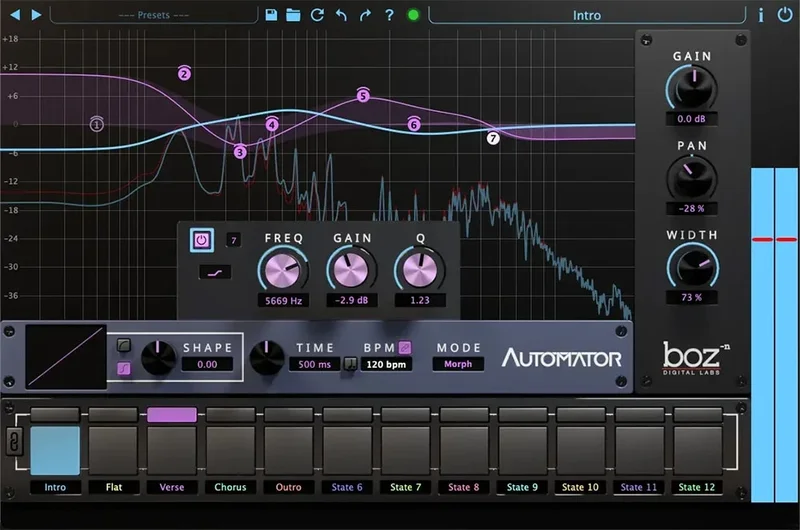Trigger the Chorus state pad
Image resolution: width=800 pixels, height=530 pixels.
[x=230, y=450]
